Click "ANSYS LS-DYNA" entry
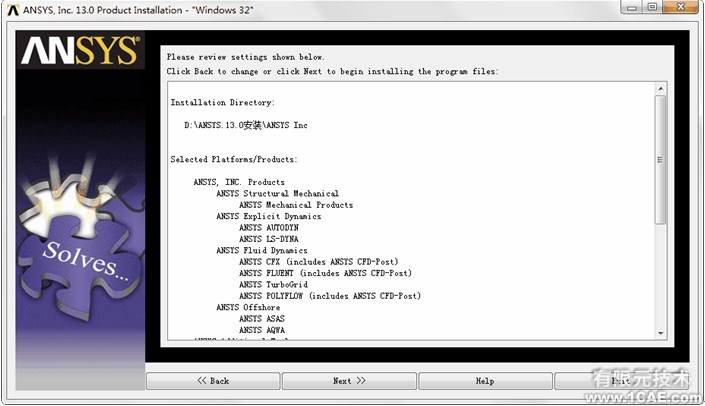 (268, 239)
